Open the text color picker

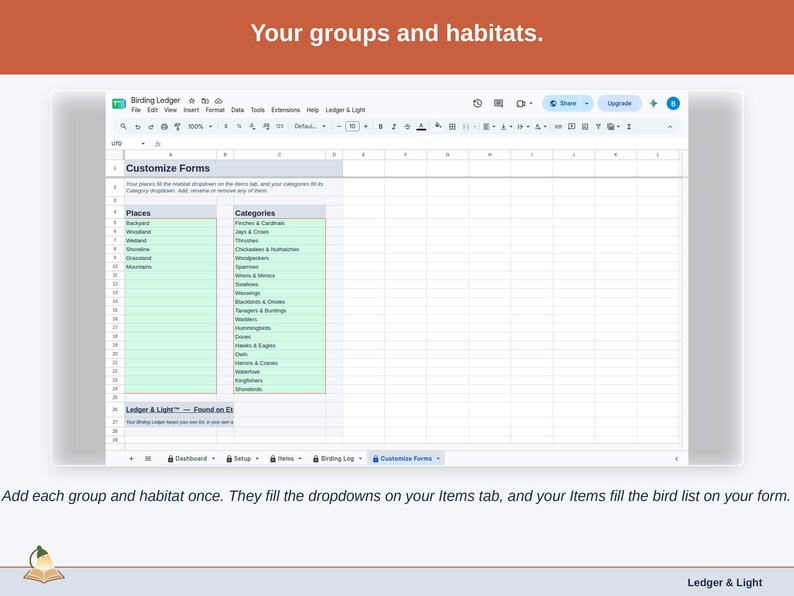coord(421,127)
